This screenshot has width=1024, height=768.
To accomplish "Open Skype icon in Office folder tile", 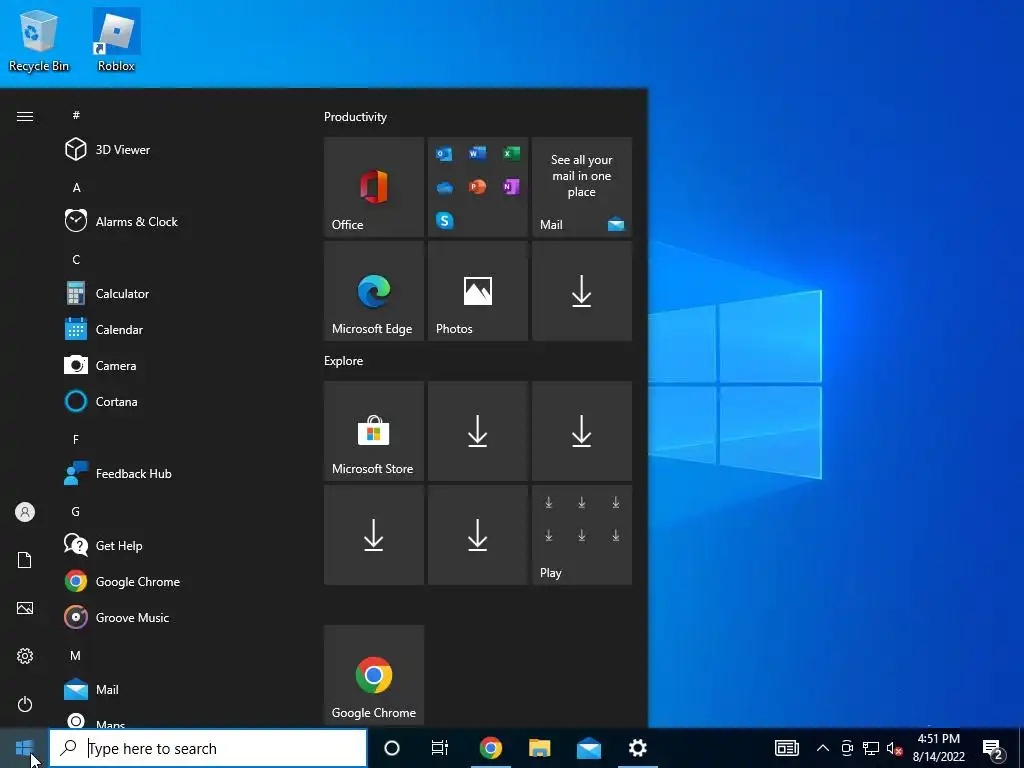I will 444,221.
